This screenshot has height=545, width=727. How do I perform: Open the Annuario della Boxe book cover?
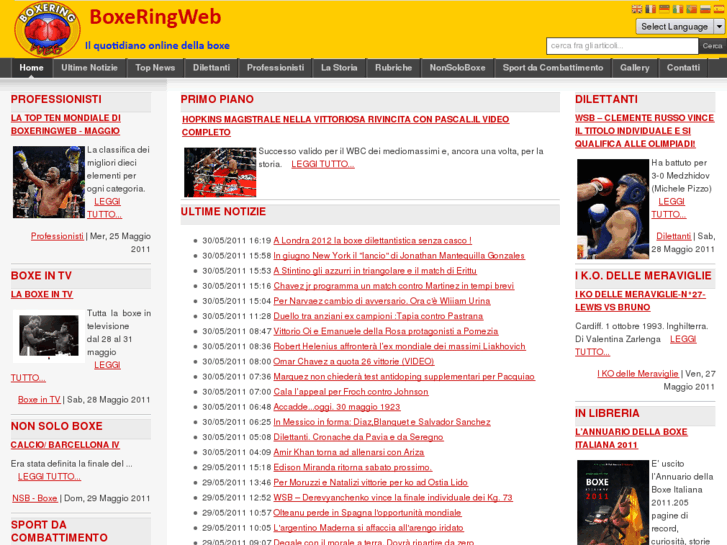click(x=612, y=503)
